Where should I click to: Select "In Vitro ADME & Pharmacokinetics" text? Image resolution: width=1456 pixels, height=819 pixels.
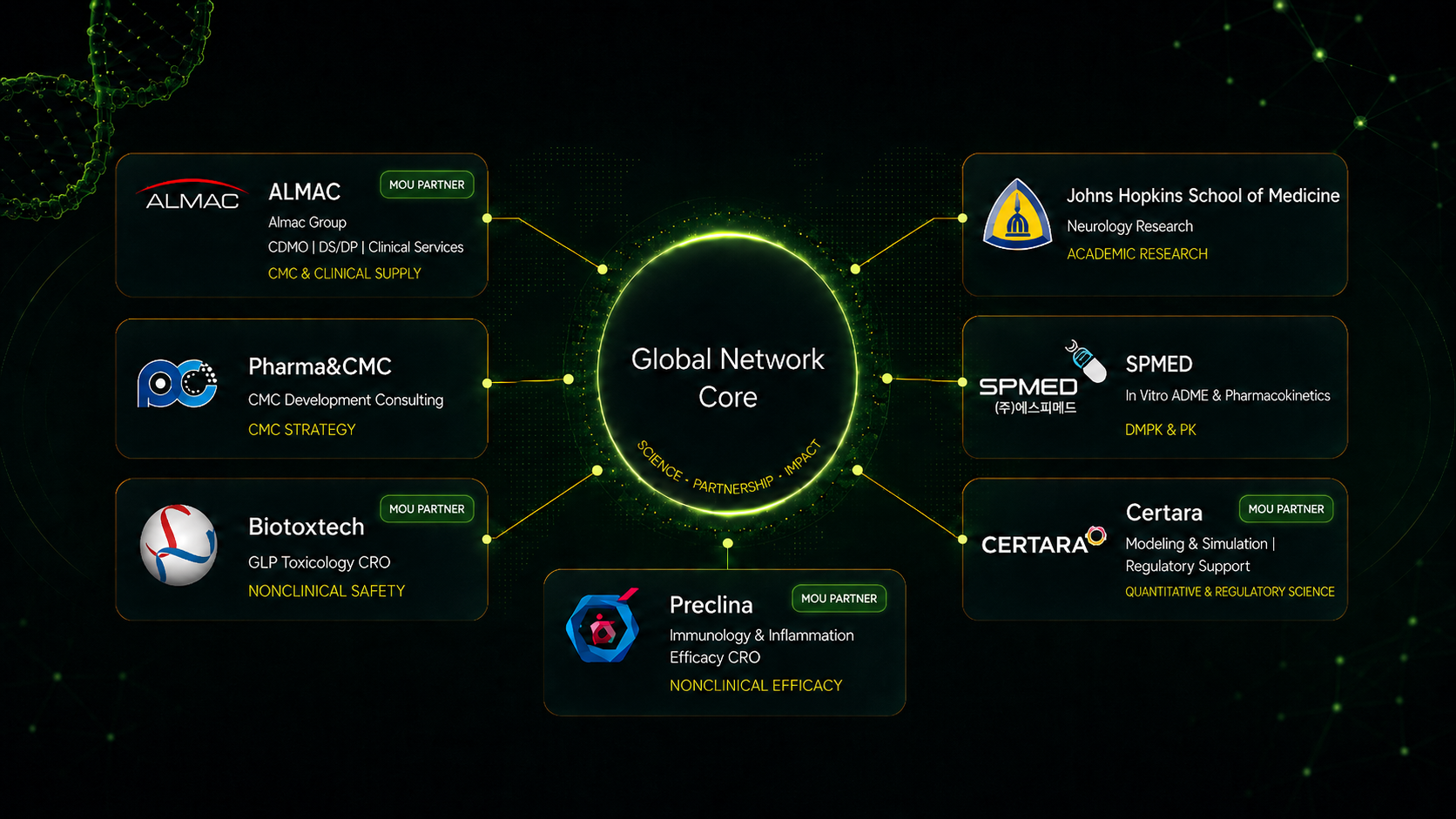pyautogui.click(x=1228, y=396)
